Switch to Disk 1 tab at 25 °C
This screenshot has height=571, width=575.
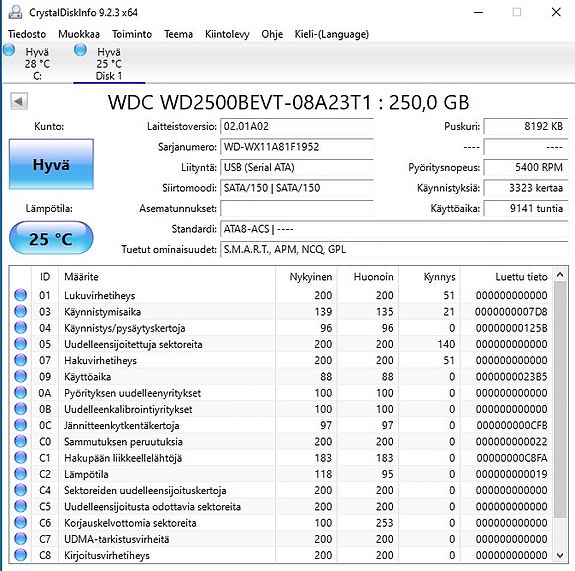[109, 63]
